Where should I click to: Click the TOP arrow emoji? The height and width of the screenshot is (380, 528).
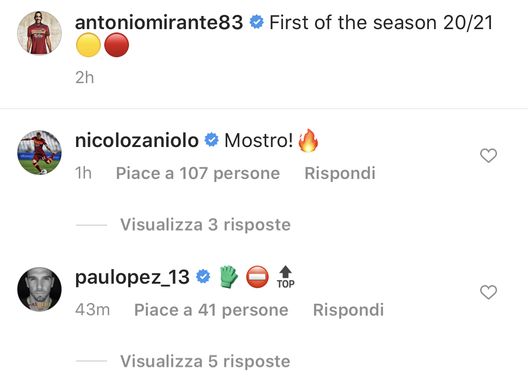pos(286,277)
